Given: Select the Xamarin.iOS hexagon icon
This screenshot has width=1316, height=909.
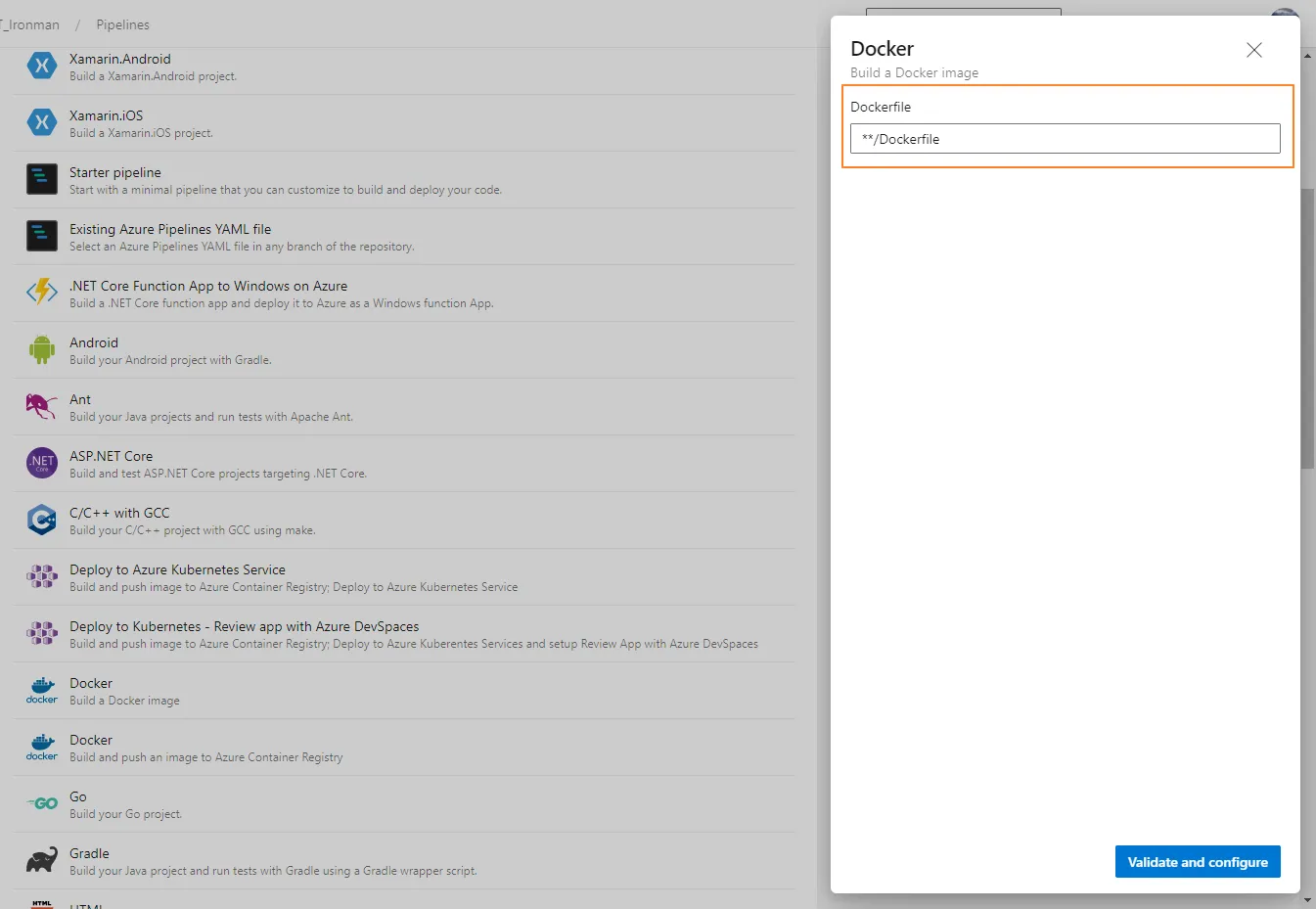Looking at the screenshot, I should pyautogui.click(x=41, y=123).
